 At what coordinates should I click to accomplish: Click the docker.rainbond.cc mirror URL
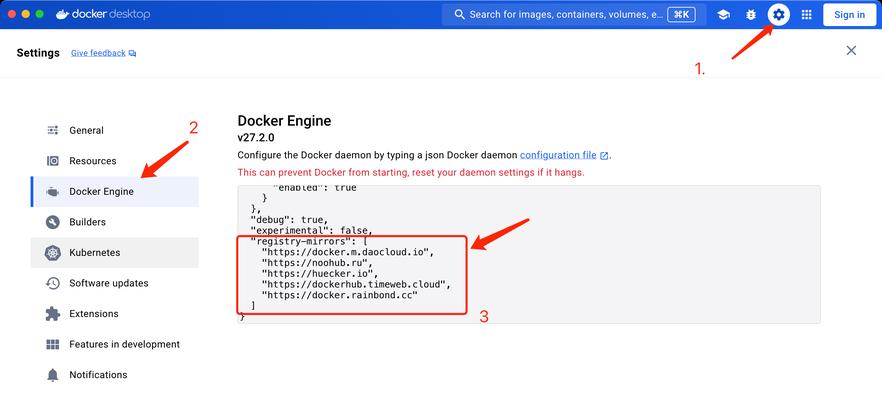coord(340,295)
